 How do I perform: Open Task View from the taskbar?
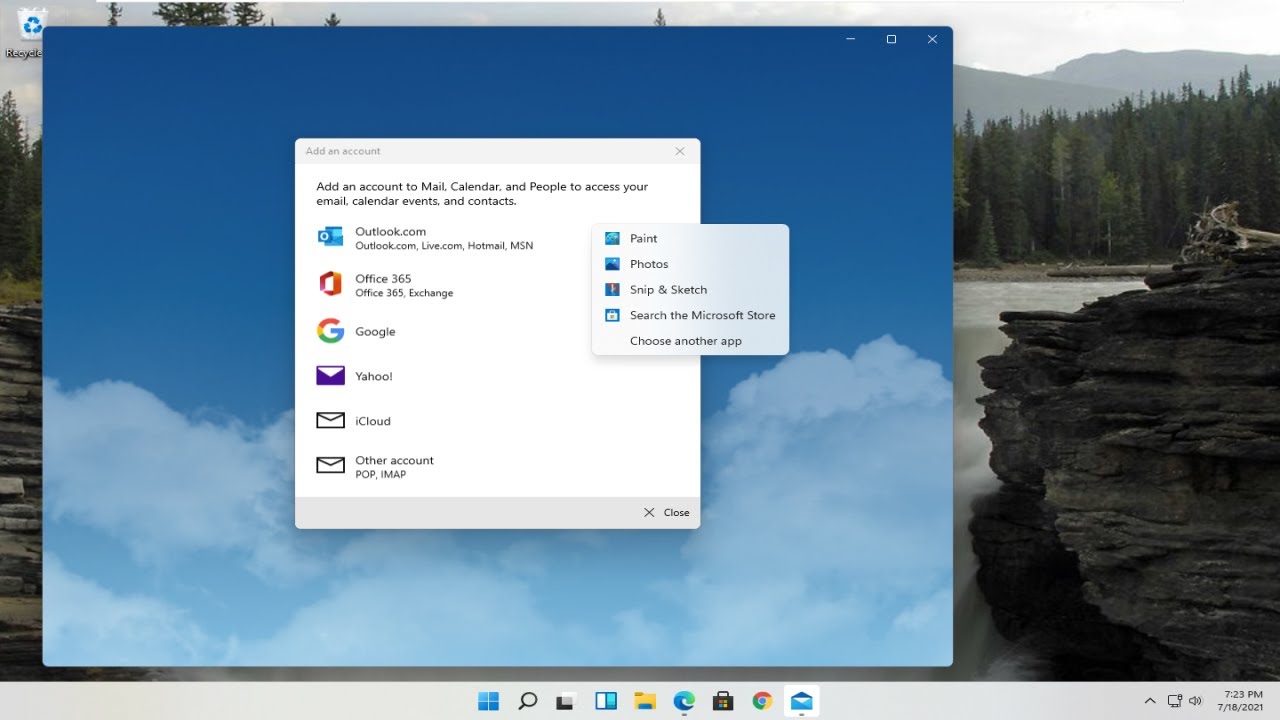click(x=567, y=701)
